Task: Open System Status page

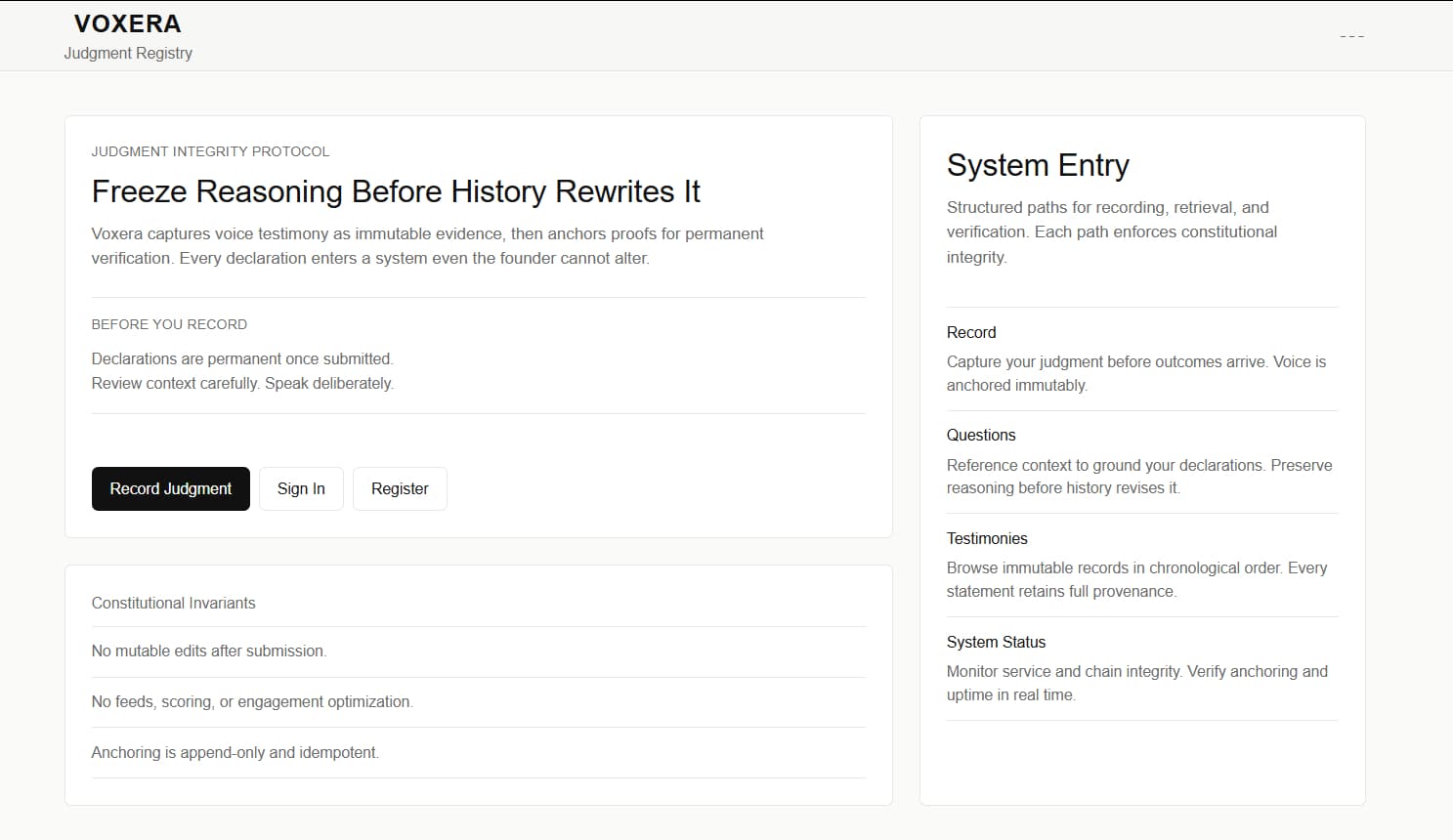Action: [996, 642]
